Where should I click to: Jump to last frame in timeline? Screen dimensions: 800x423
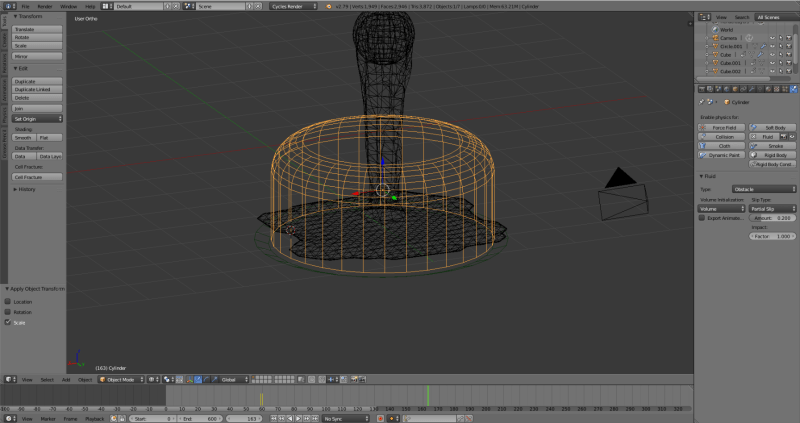coord(315,418)
